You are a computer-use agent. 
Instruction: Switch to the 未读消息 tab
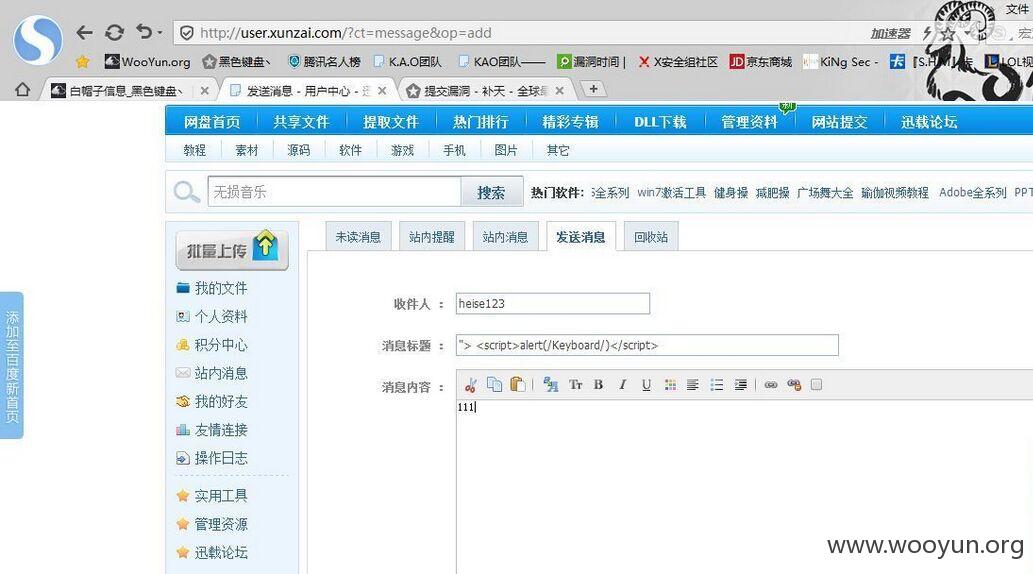pos(358,237)
